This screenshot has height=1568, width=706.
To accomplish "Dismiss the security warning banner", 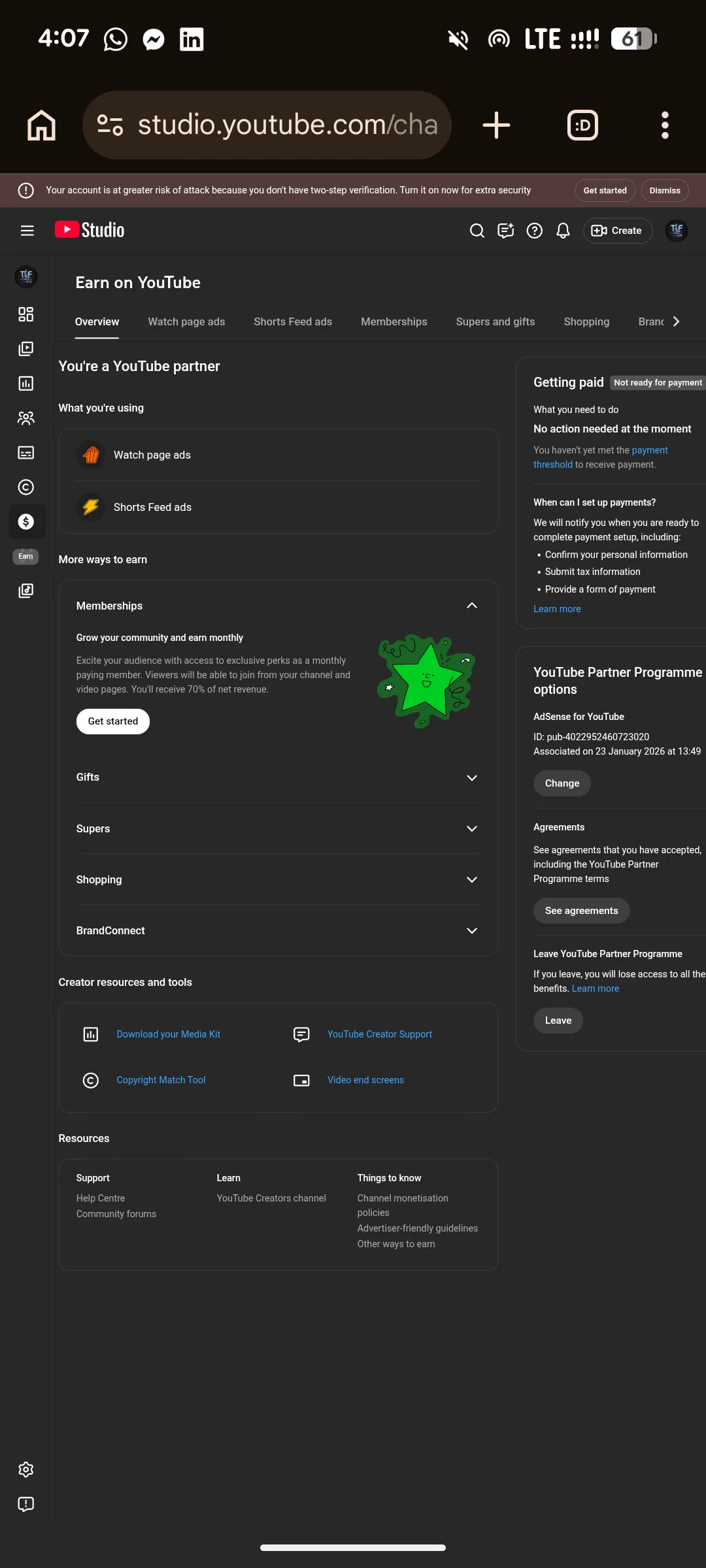I will 665,191.
